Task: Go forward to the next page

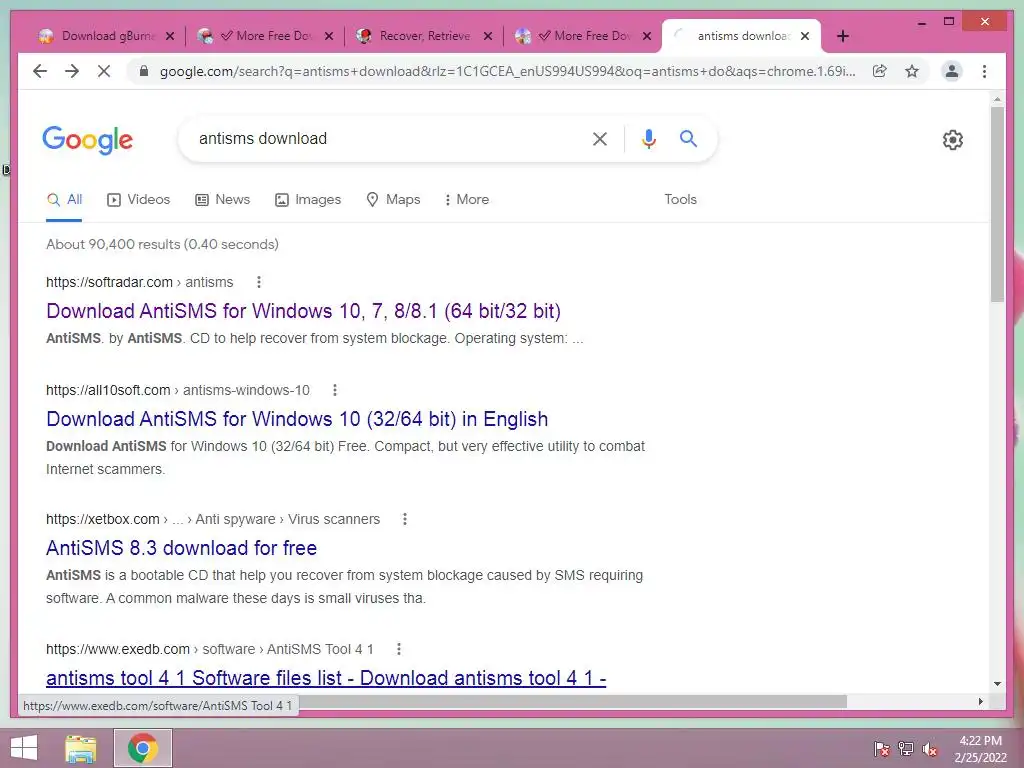Action: pyautogui.click(x=72, y=71)
